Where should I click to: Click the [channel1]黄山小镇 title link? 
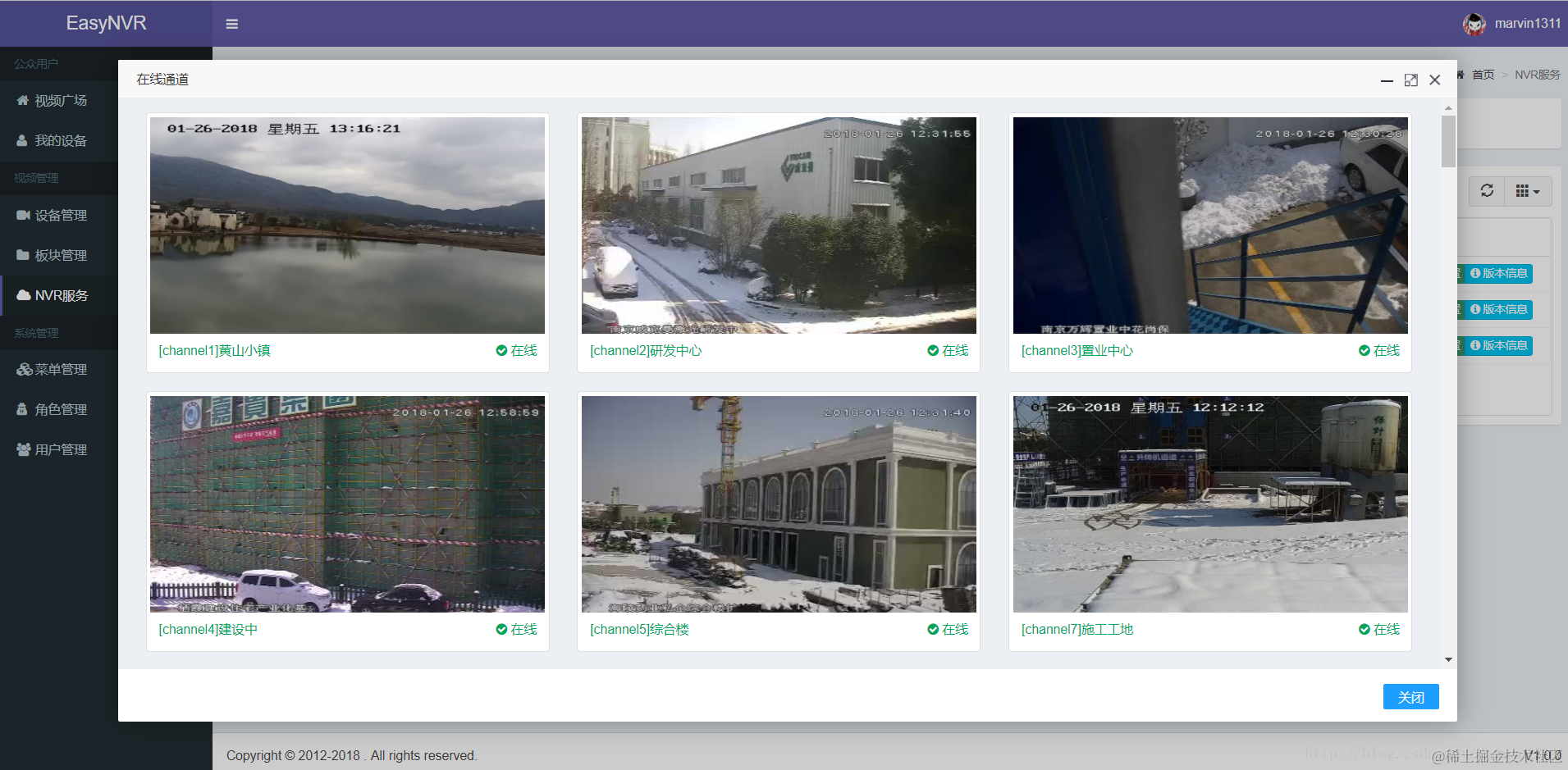point(214,351)
